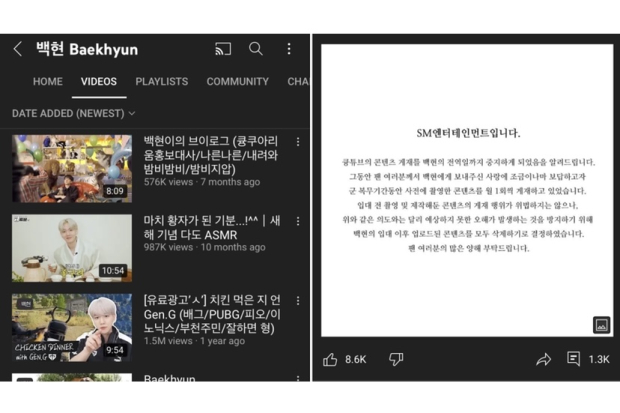The width and height of the screenshot is (620, 413).
Task: Open the title 마치 황자가 된 기분
Action: tap(212, 227)
